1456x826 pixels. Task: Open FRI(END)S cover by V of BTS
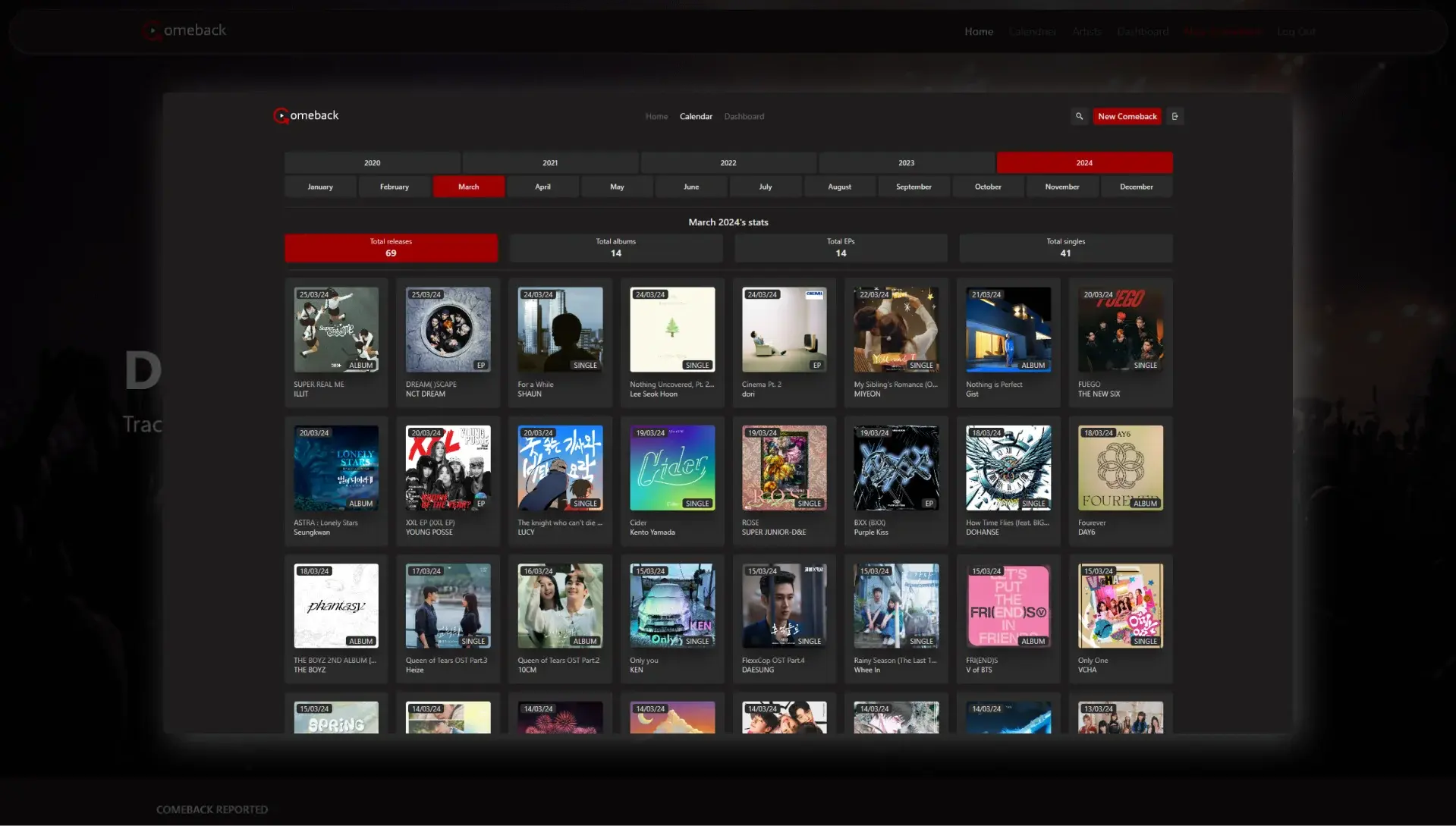click(1008, 605)
